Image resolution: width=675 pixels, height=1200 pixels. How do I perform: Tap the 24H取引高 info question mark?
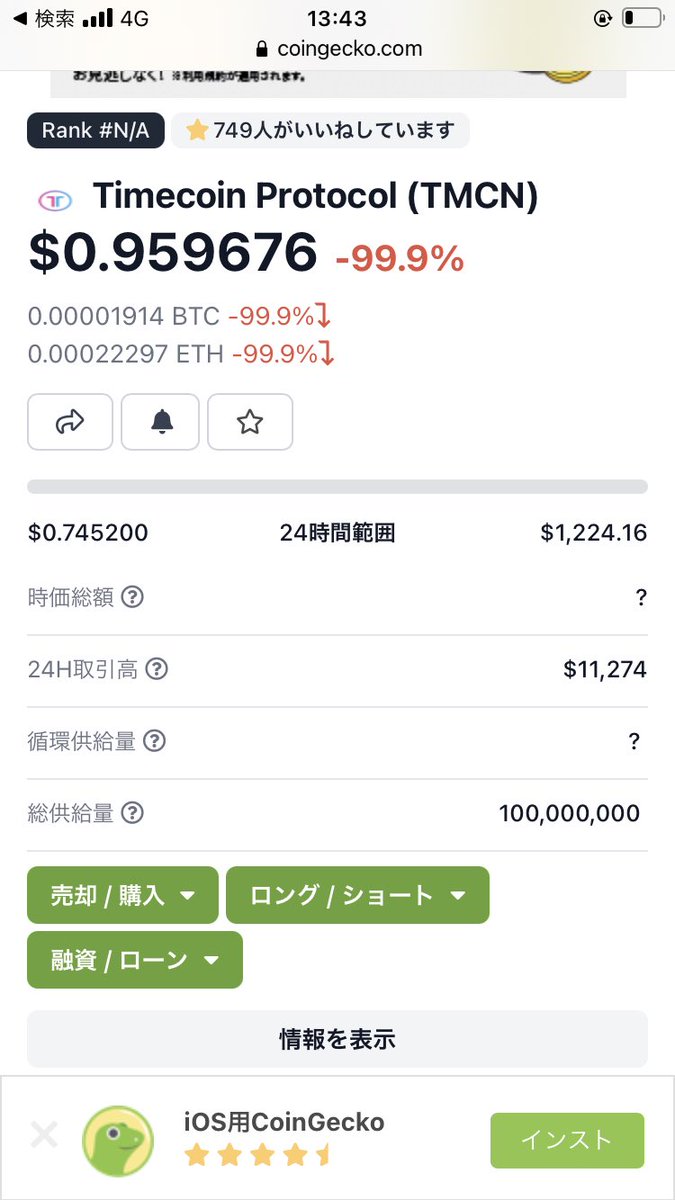(x=156, y=670)
